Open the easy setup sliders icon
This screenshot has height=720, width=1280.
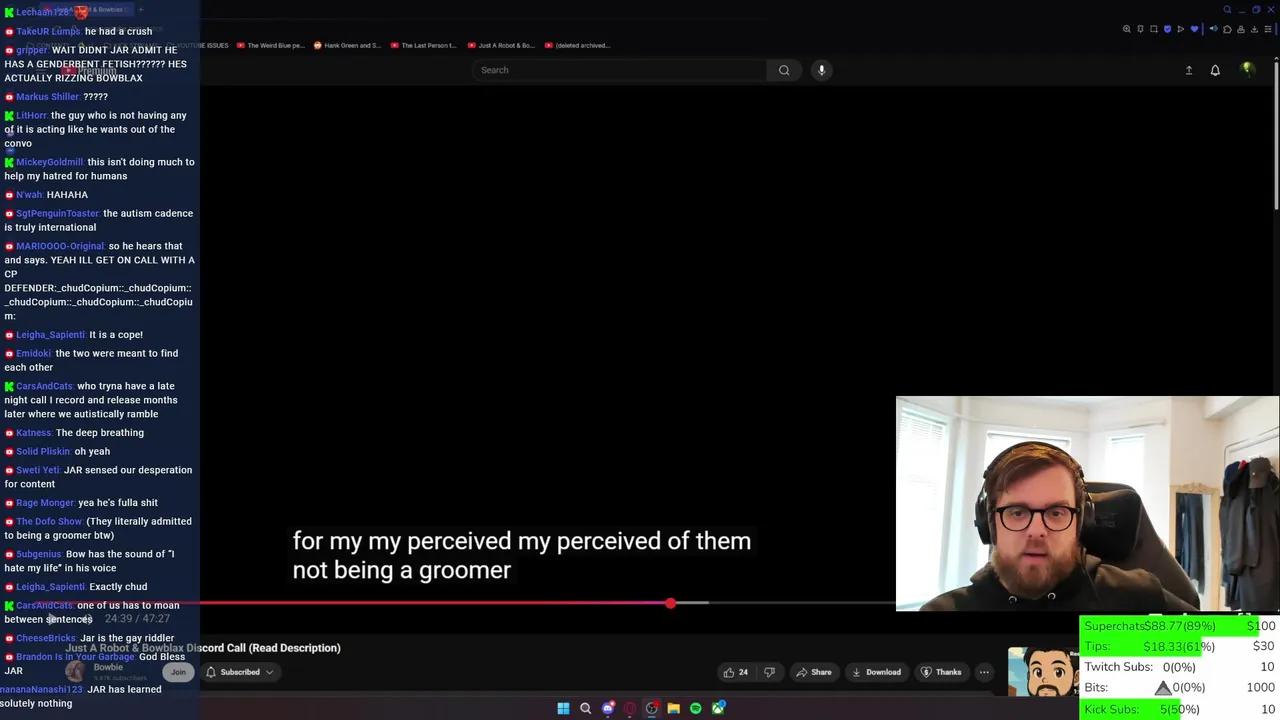tap(1268, 29)
